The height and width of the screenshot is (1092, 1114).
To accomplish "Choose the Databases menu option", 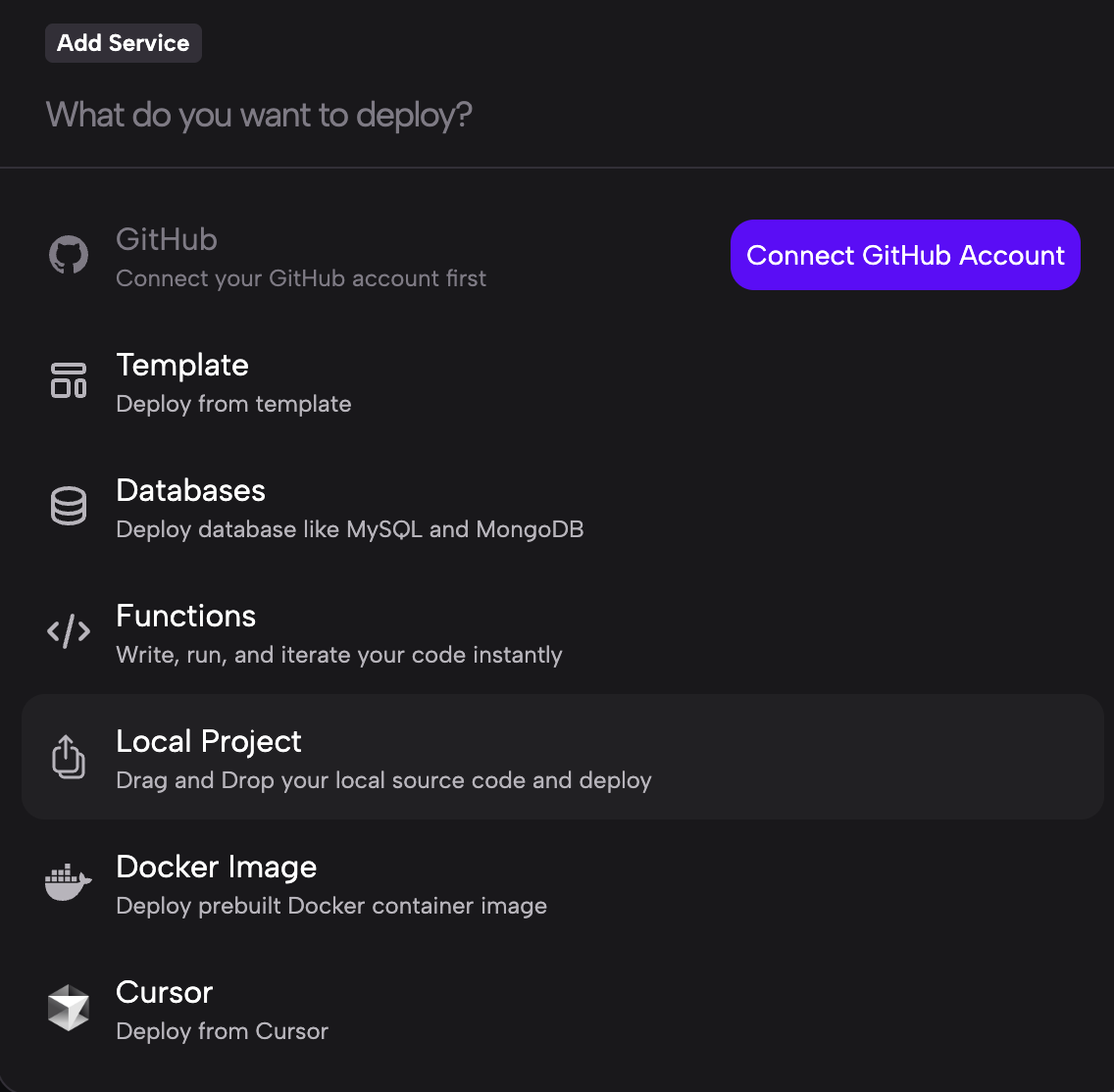I will (x=191, y=491).
